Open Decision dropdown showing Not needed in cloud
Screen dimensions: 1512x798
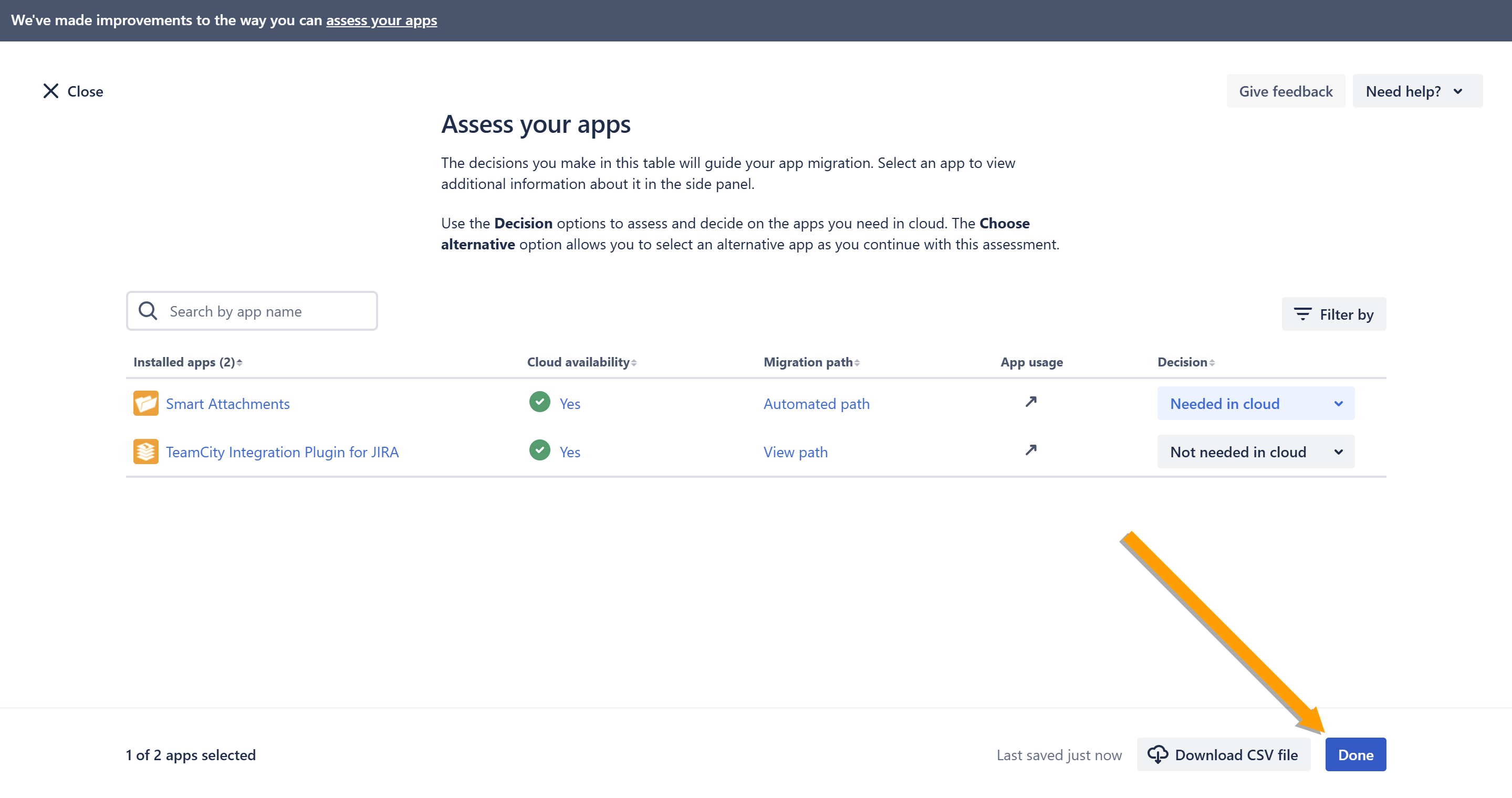point(1256,451)
